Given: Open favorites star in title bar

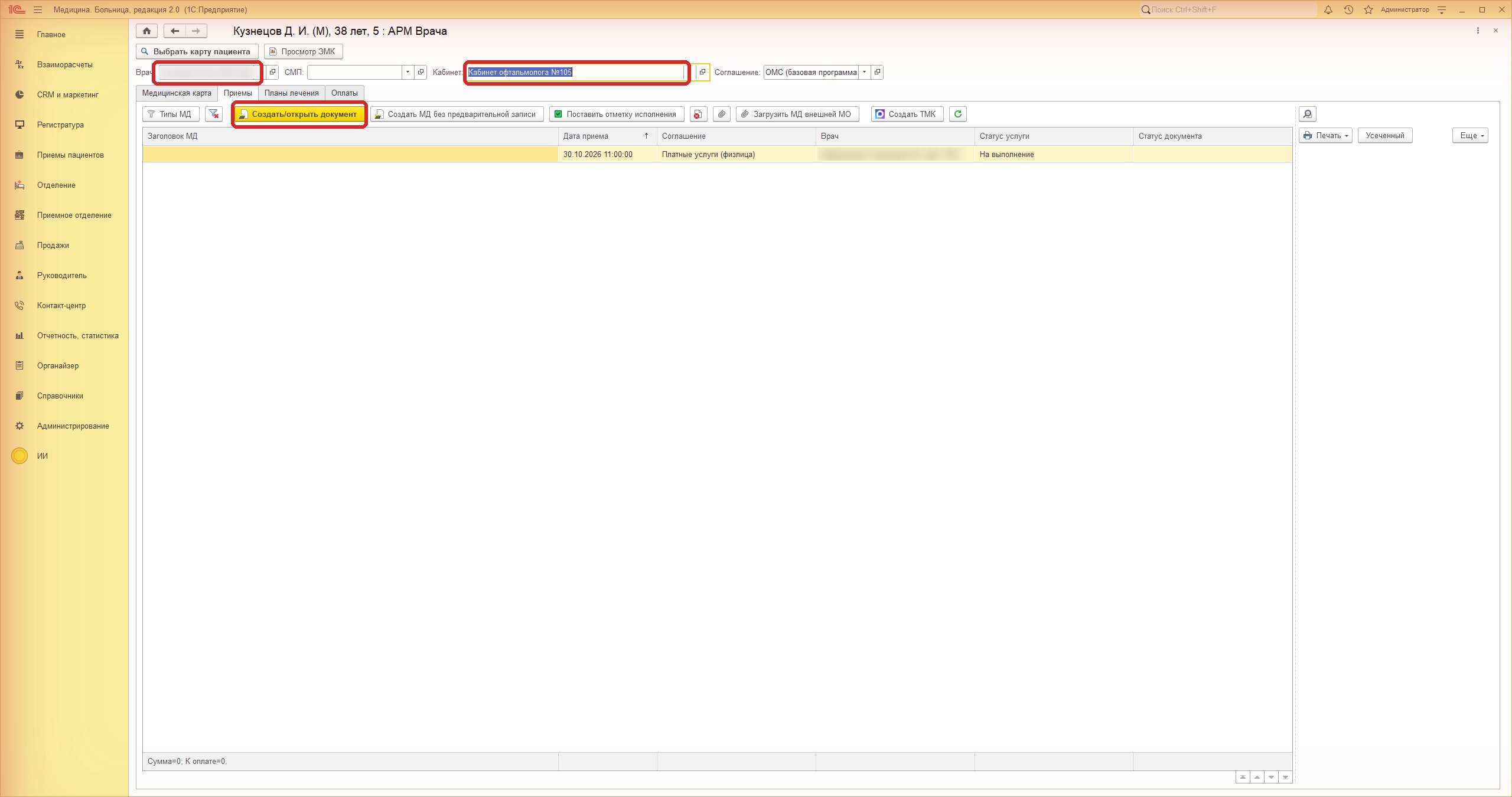Looking at the screenshot, I should point(1368,9).
